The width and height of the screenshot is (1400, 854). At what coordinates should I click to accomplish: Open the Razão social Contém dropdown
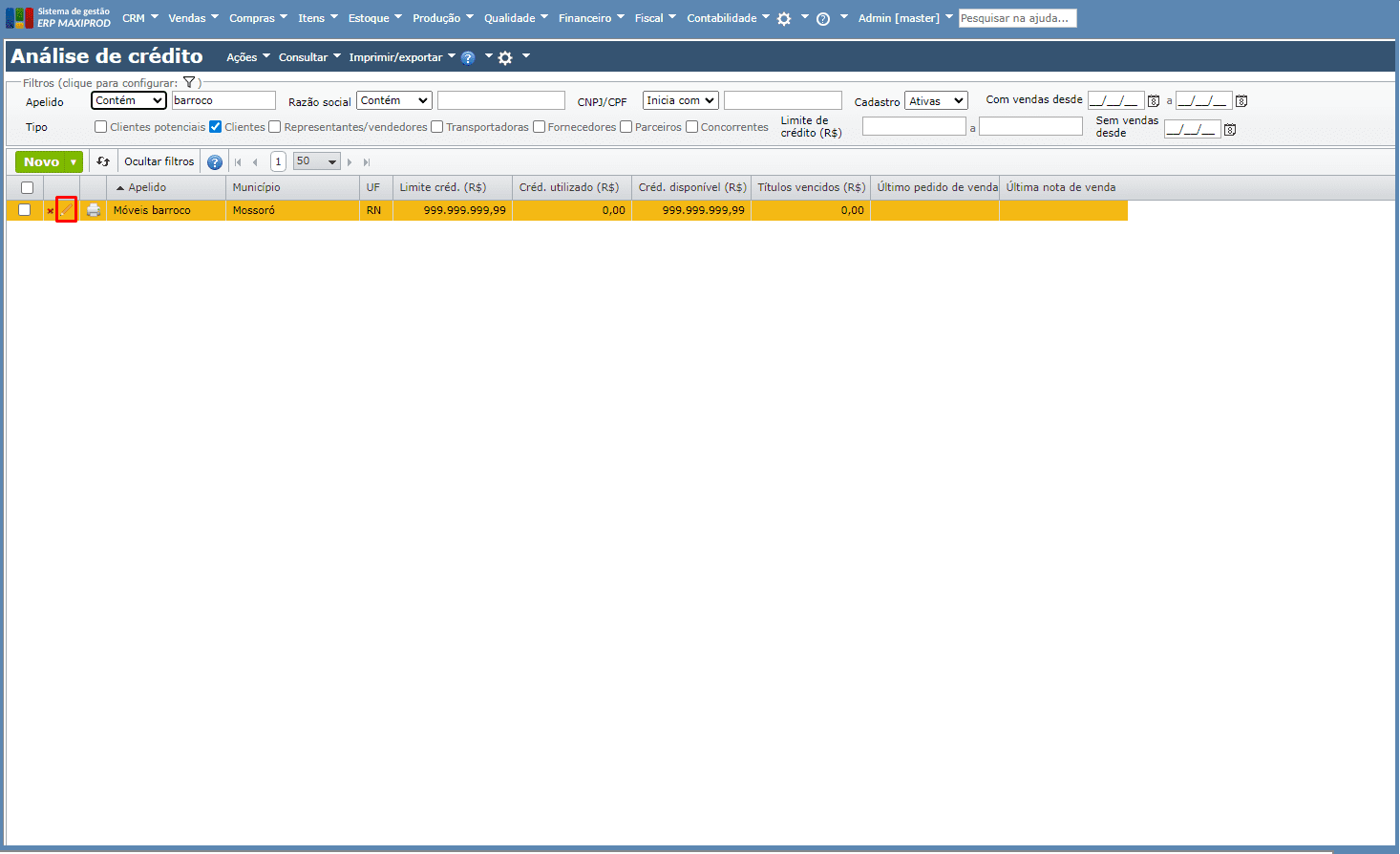pos(394,100)
